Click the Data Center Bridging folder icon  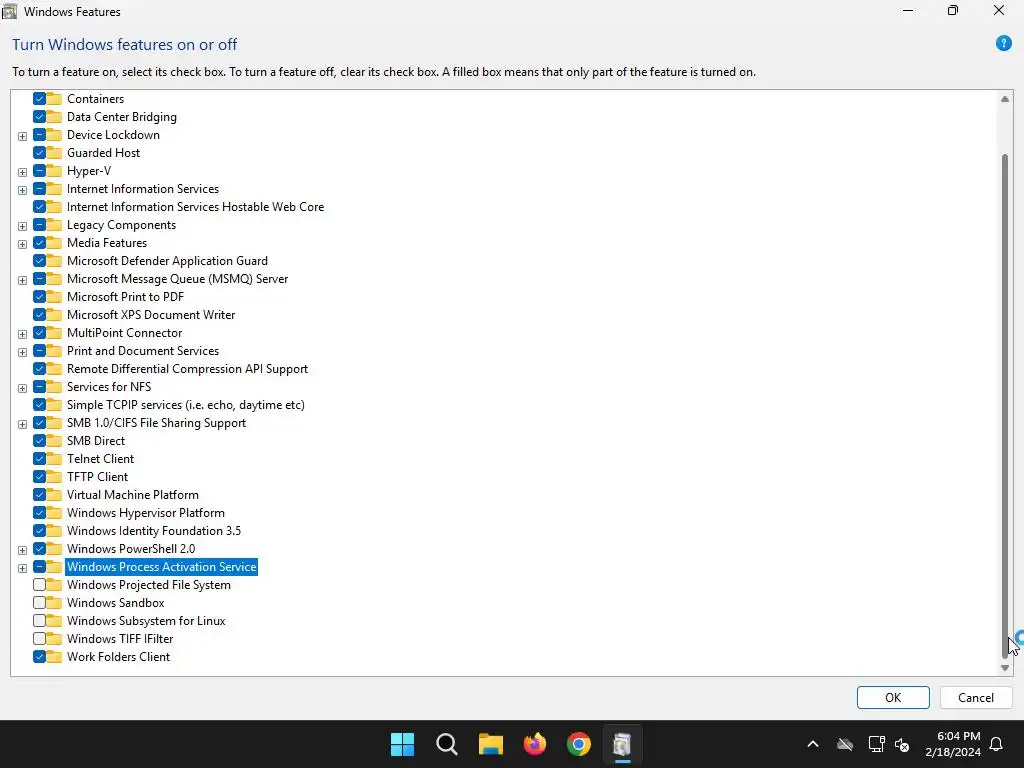point(54,116)
